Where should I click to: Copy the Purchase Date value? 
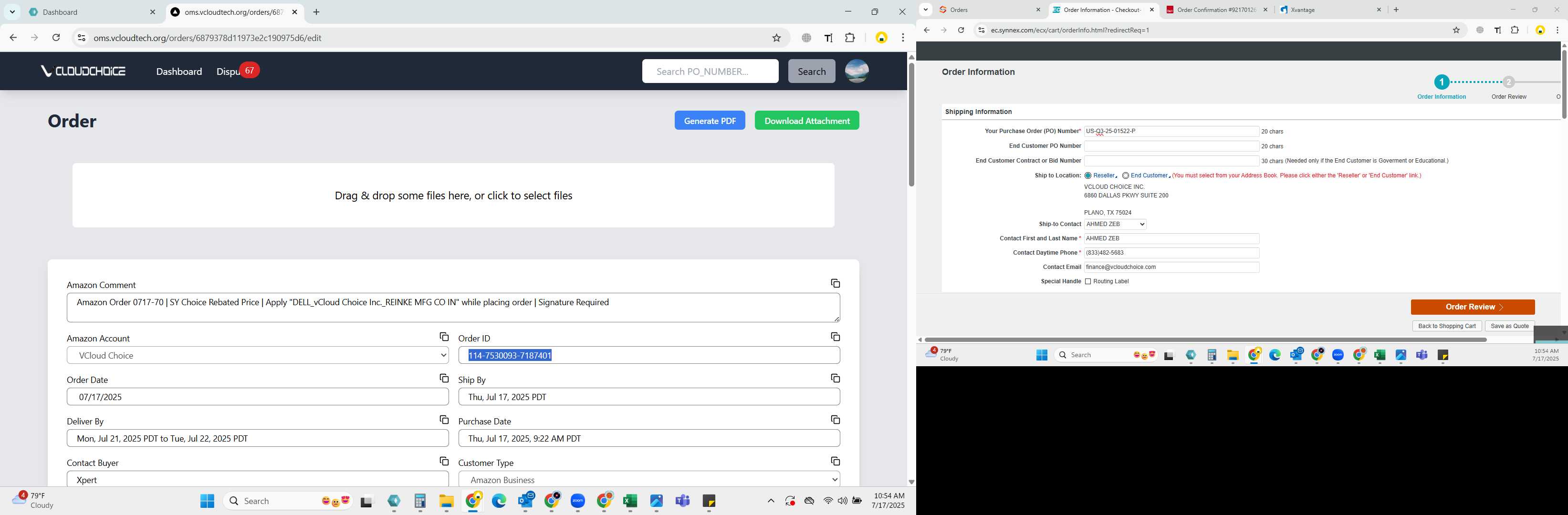[x=835, y=420]
